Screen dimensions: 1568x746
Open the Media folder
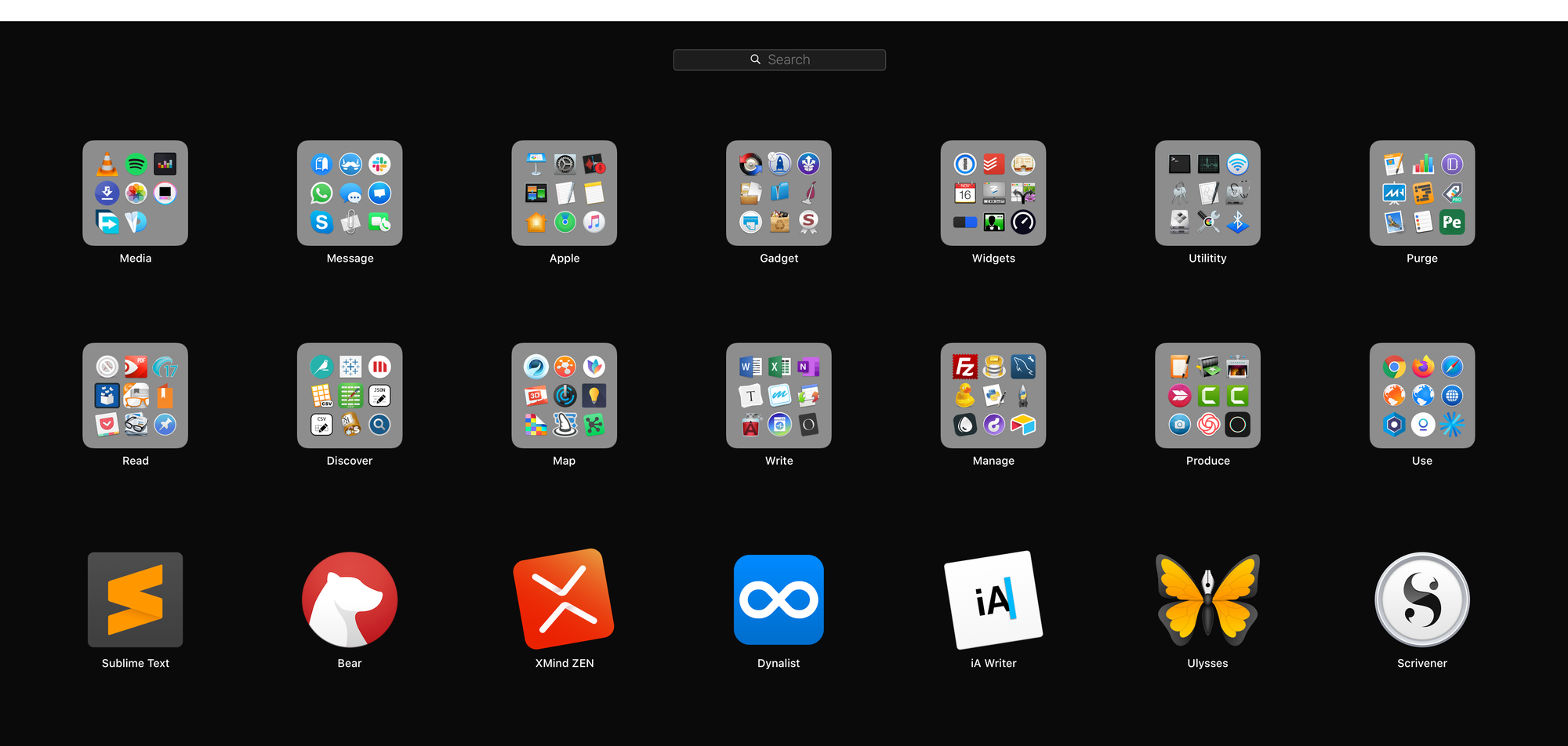click(x=136, y=193)
